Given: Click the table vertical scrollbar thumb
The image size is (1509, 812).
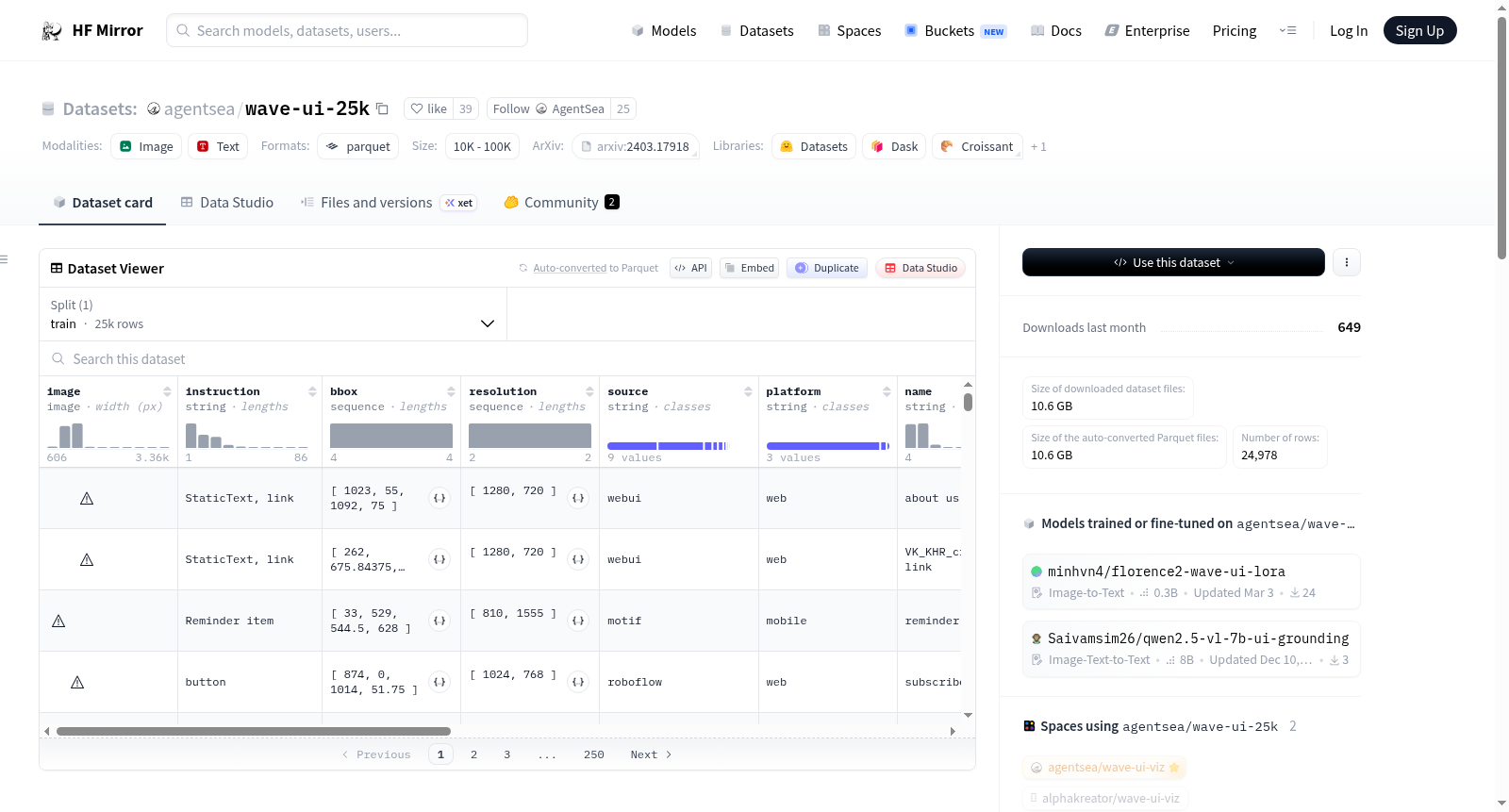Looking at the screenshot, I should pyautogui.click(x=968, y=402).
